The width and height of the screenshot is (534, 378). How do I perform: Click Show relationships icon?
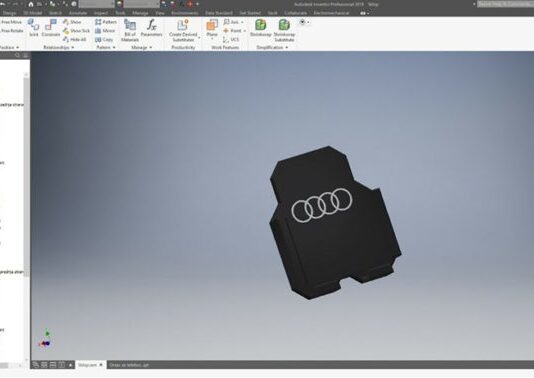point(66,22)
